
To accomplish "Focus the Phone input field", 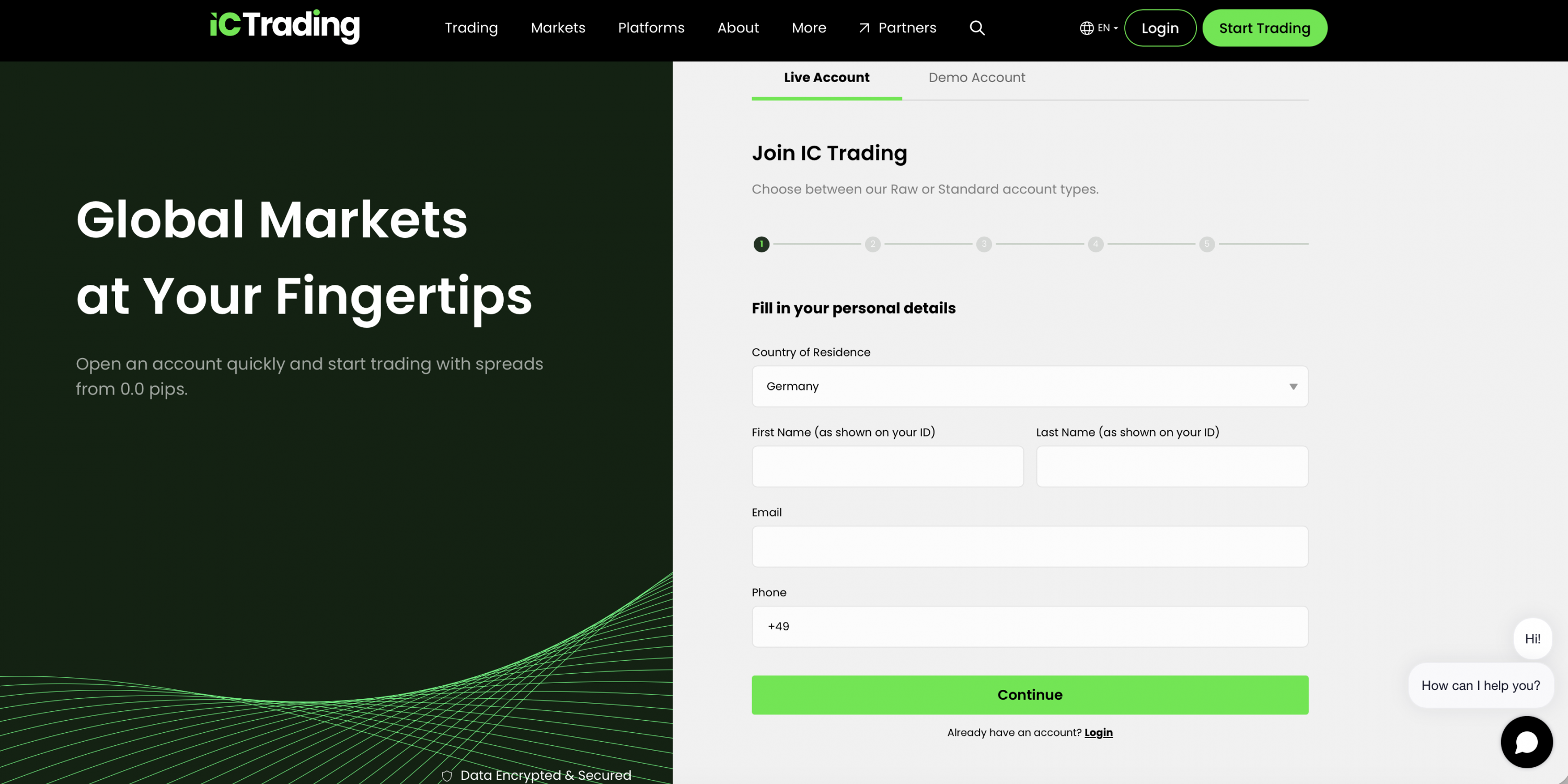I will tap(1030, 627).
